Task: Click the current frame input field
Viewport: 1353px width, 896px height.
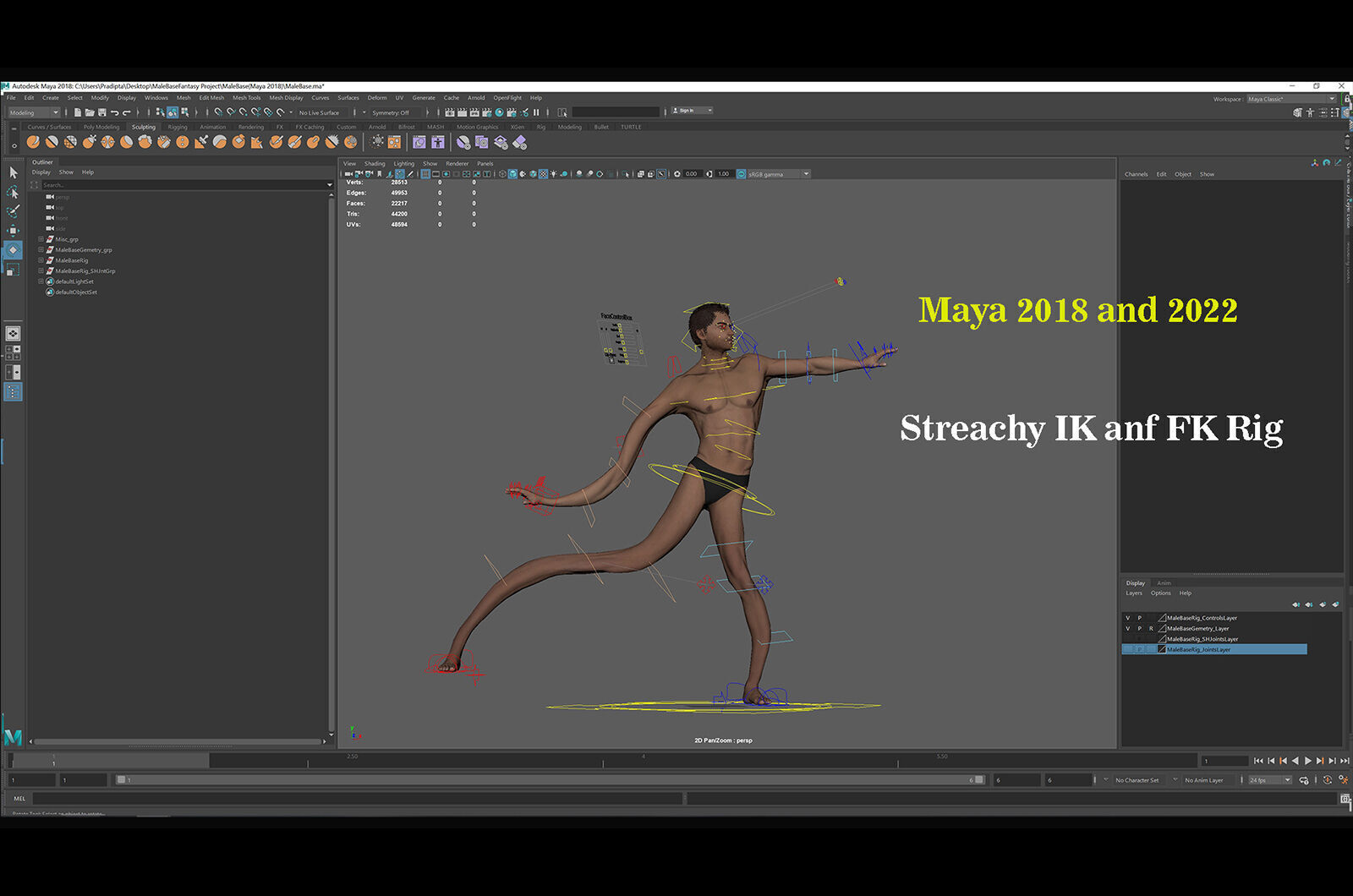Action: tap(1224, 761)
